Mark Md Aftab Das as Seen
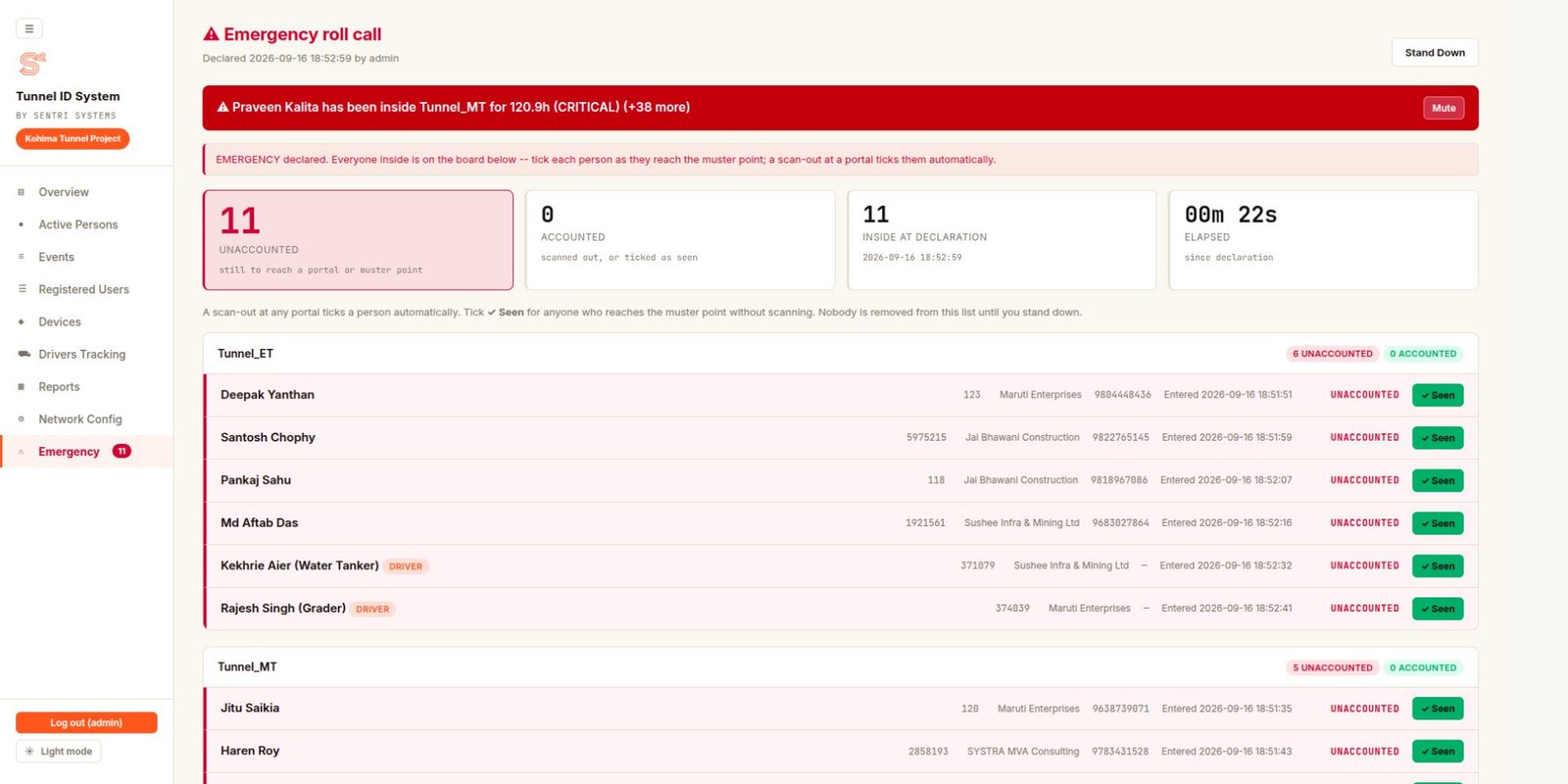 coord(1438,523)
